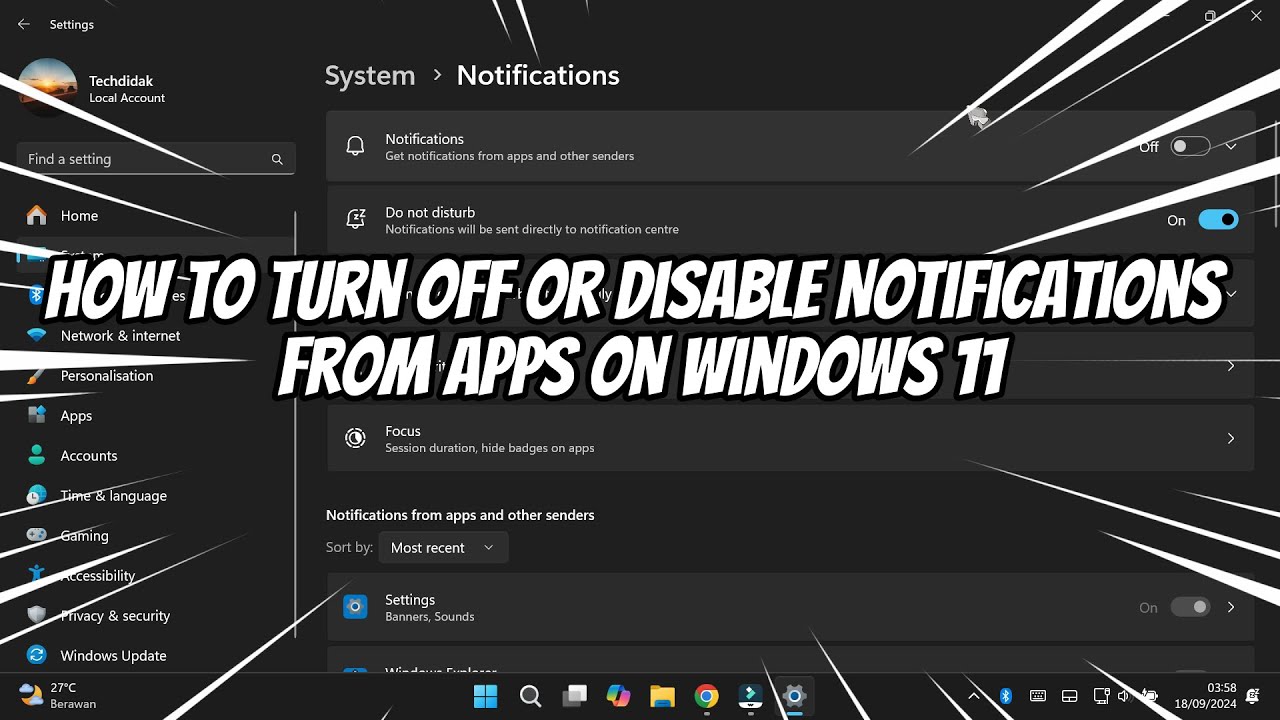Open the Apps settings category
Viewport: 1280px width, 720px height.
pos(76,416)
